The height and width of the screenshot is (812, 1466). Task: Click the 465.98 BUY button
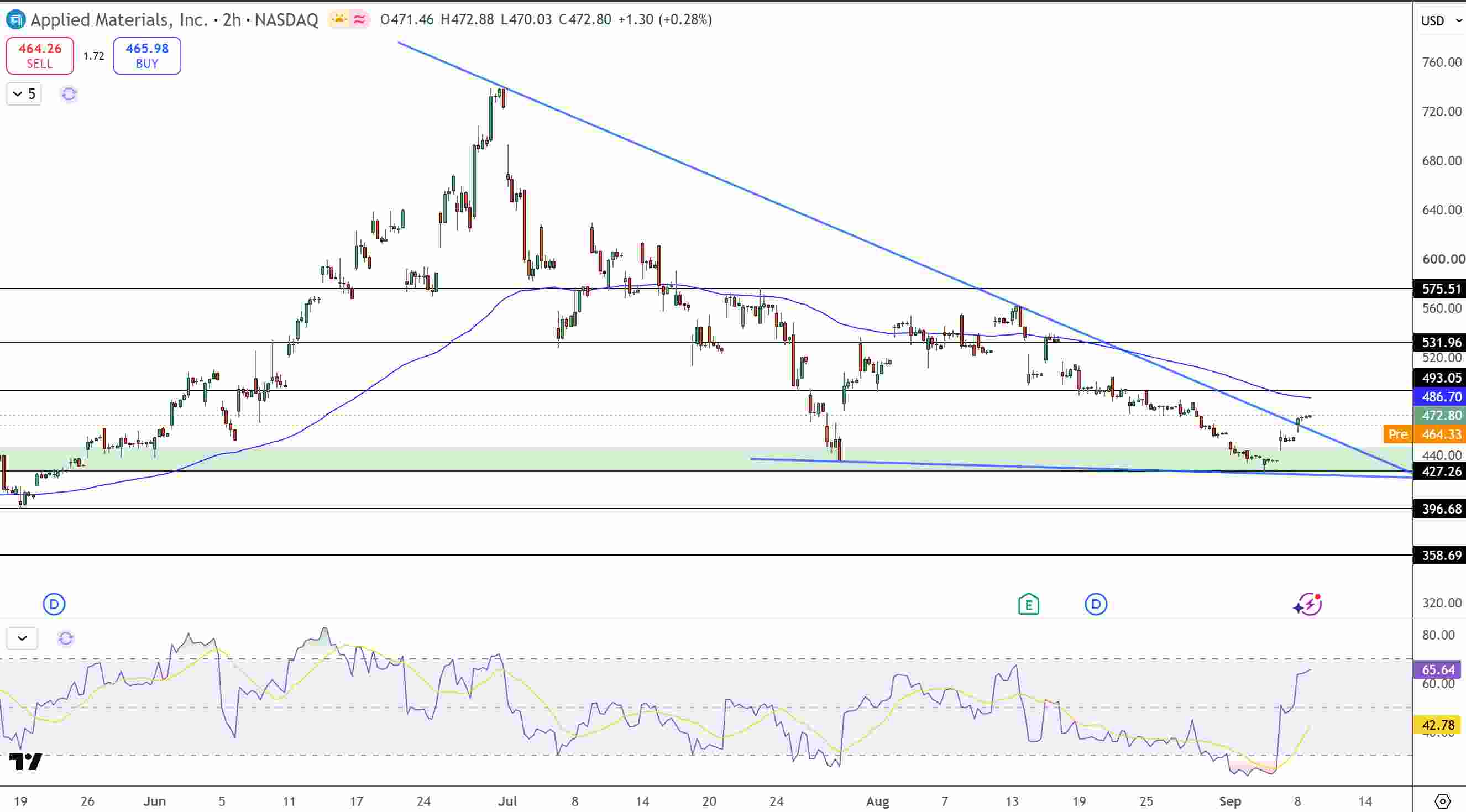tap(147, 56)
